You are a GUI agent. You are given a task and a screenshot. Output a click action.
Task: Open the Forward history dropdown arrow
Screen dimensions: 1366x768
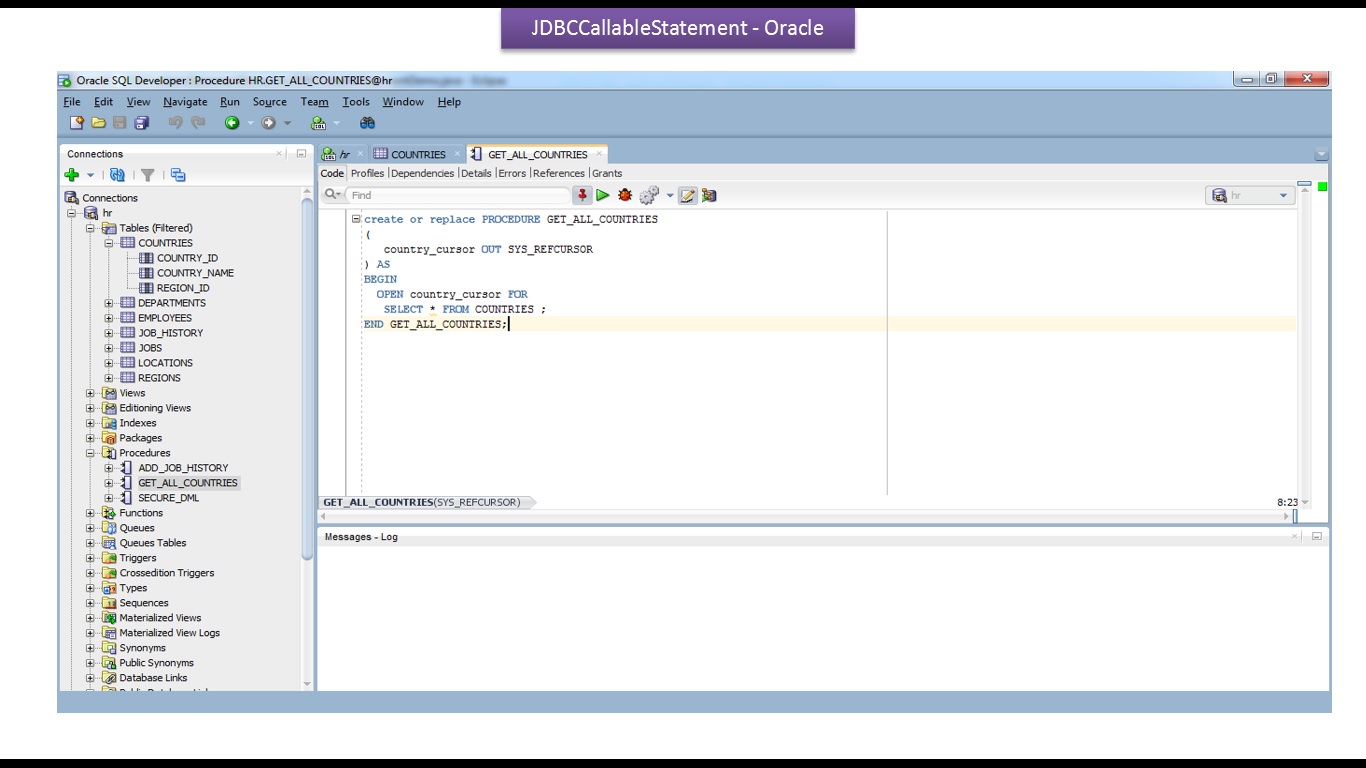(x=287, y=123)
